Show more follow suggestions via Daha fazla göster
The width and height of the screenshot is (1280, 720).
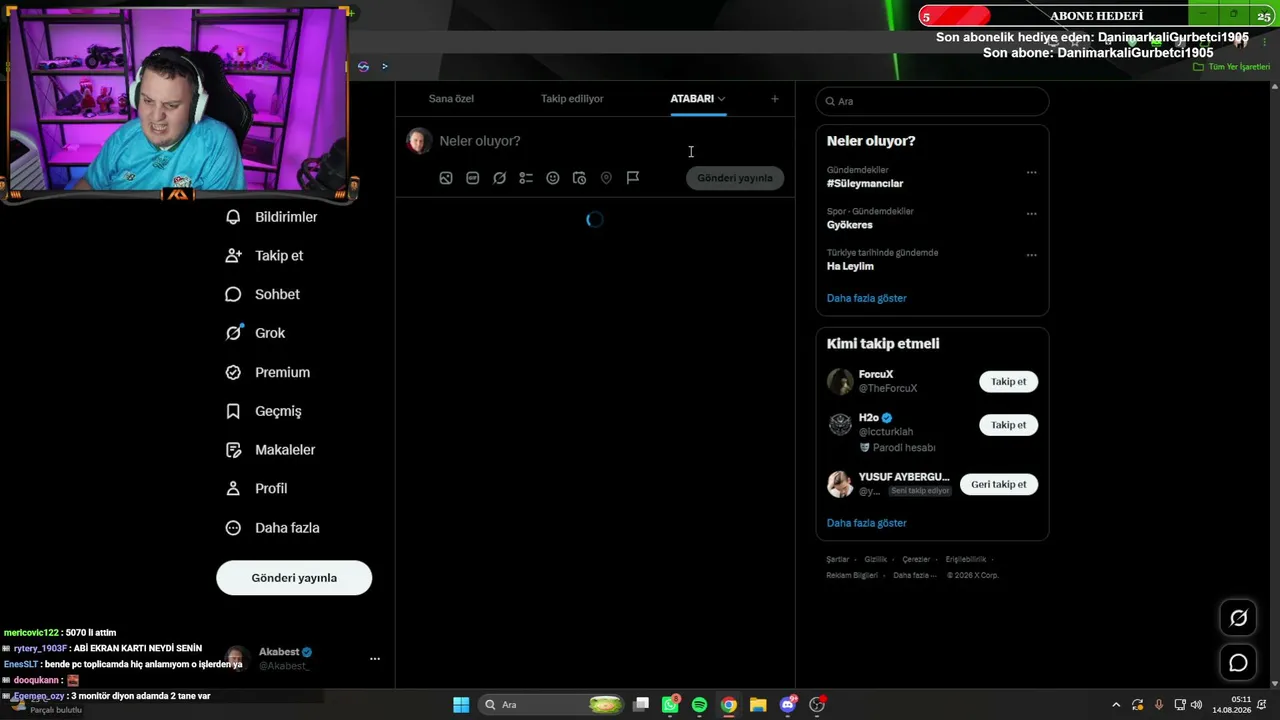pos(867,523)
